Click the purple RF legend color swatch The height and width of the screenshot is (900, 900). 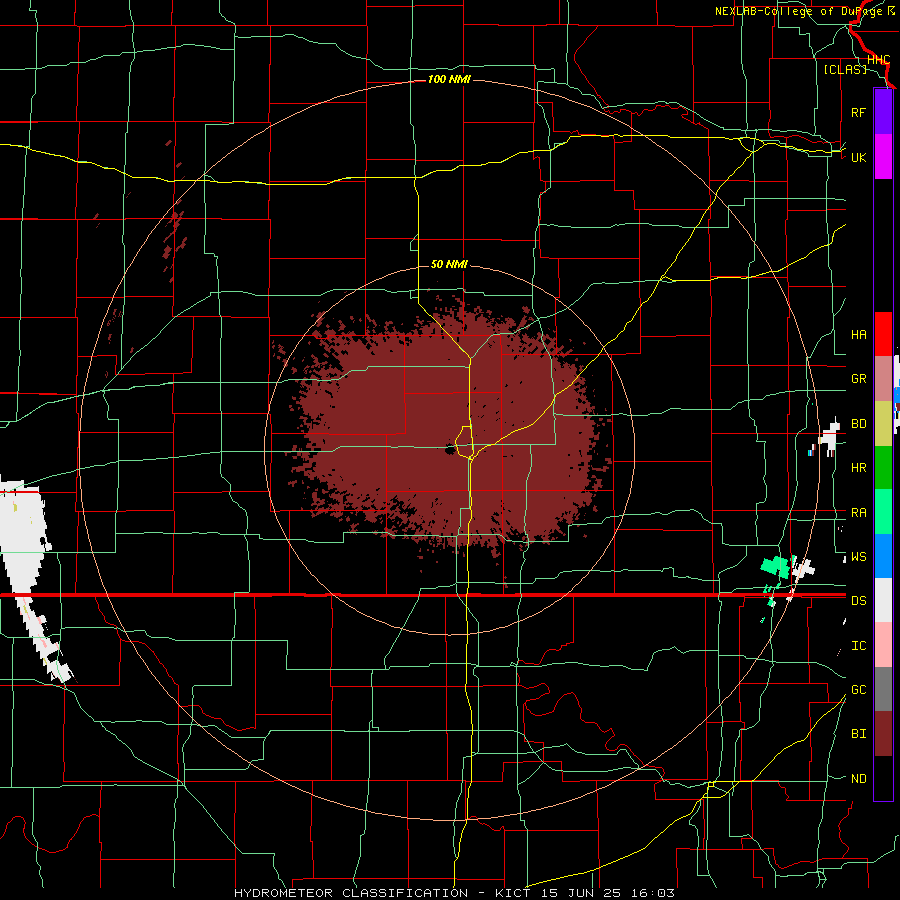tap(883, 112)
